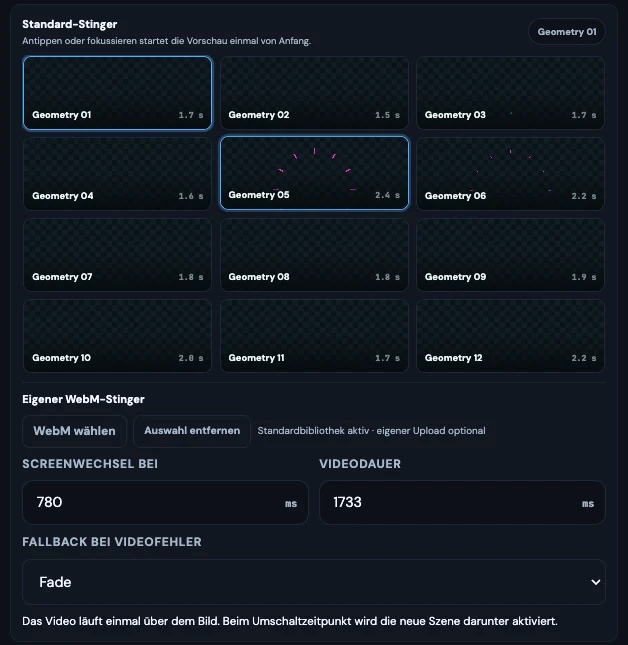Choose the Geometry 03 stinger preview
628x645 pixels.
(510, 93)
